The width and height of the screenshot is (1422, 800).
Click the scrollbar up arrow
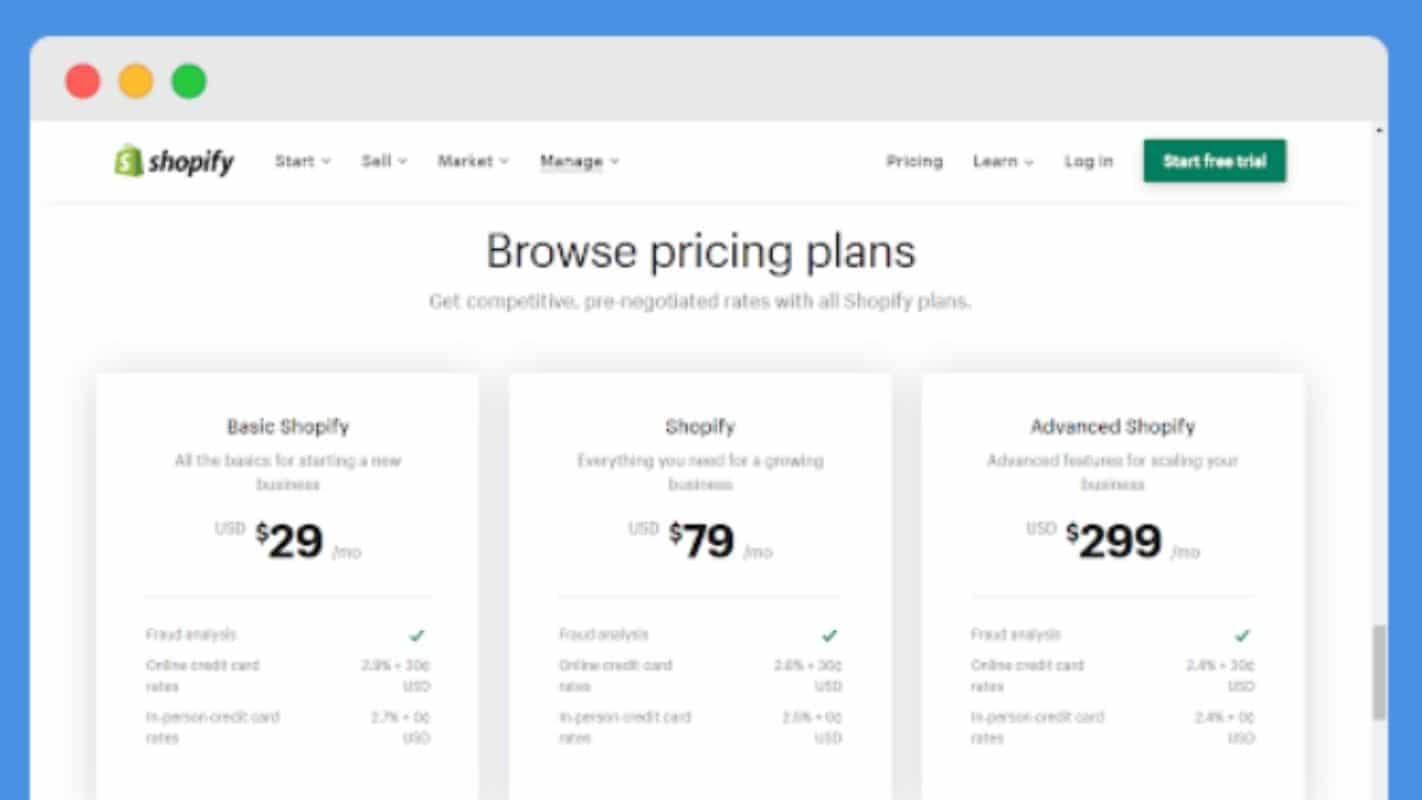pos(1380,131)
